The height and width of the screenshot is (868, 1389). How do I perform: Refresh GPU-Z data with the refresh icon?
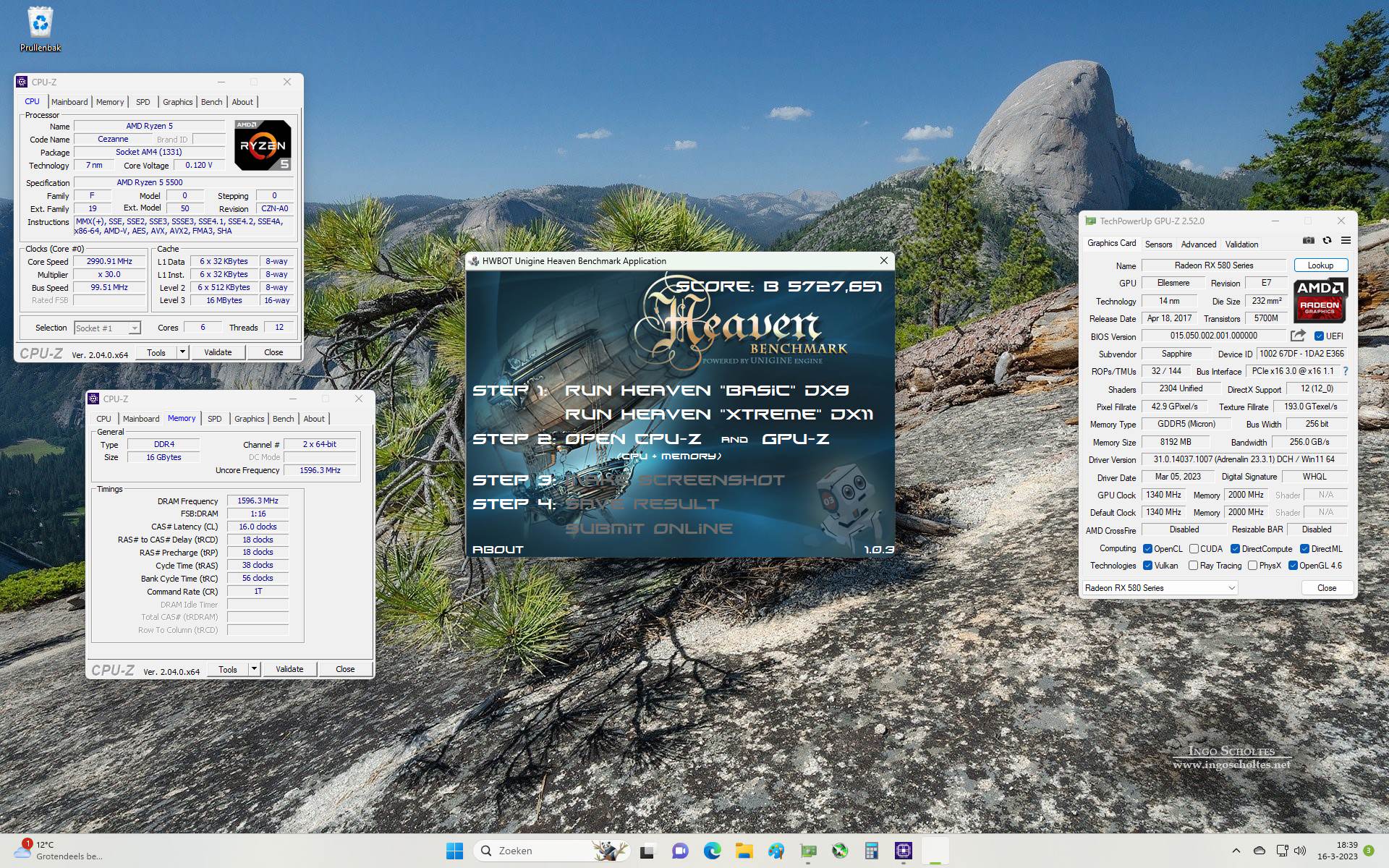(x=1327, y=241)
